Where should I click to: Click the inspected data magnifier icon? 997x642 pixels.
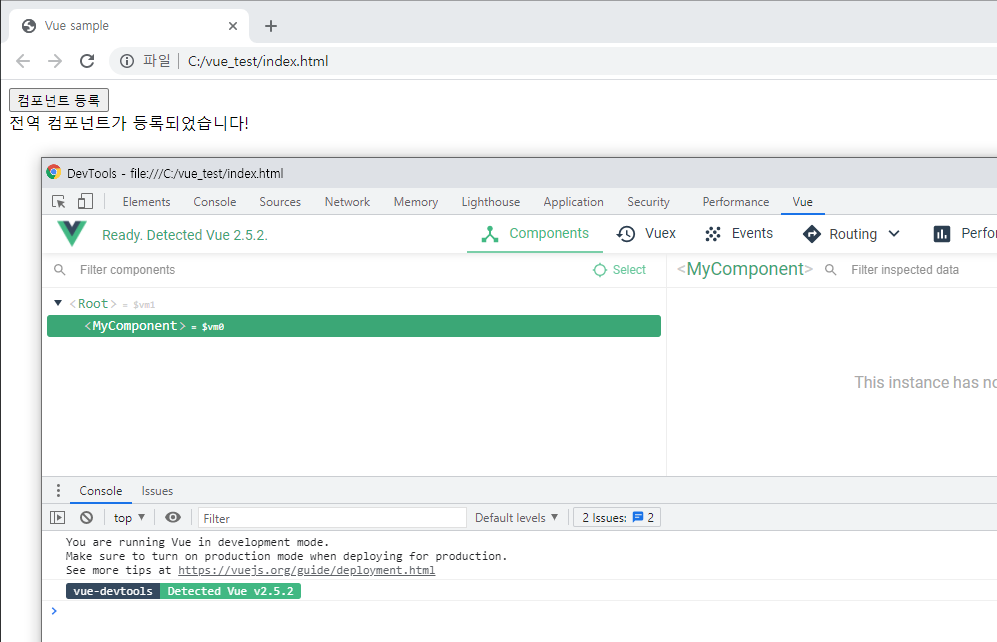pos(830,270)
